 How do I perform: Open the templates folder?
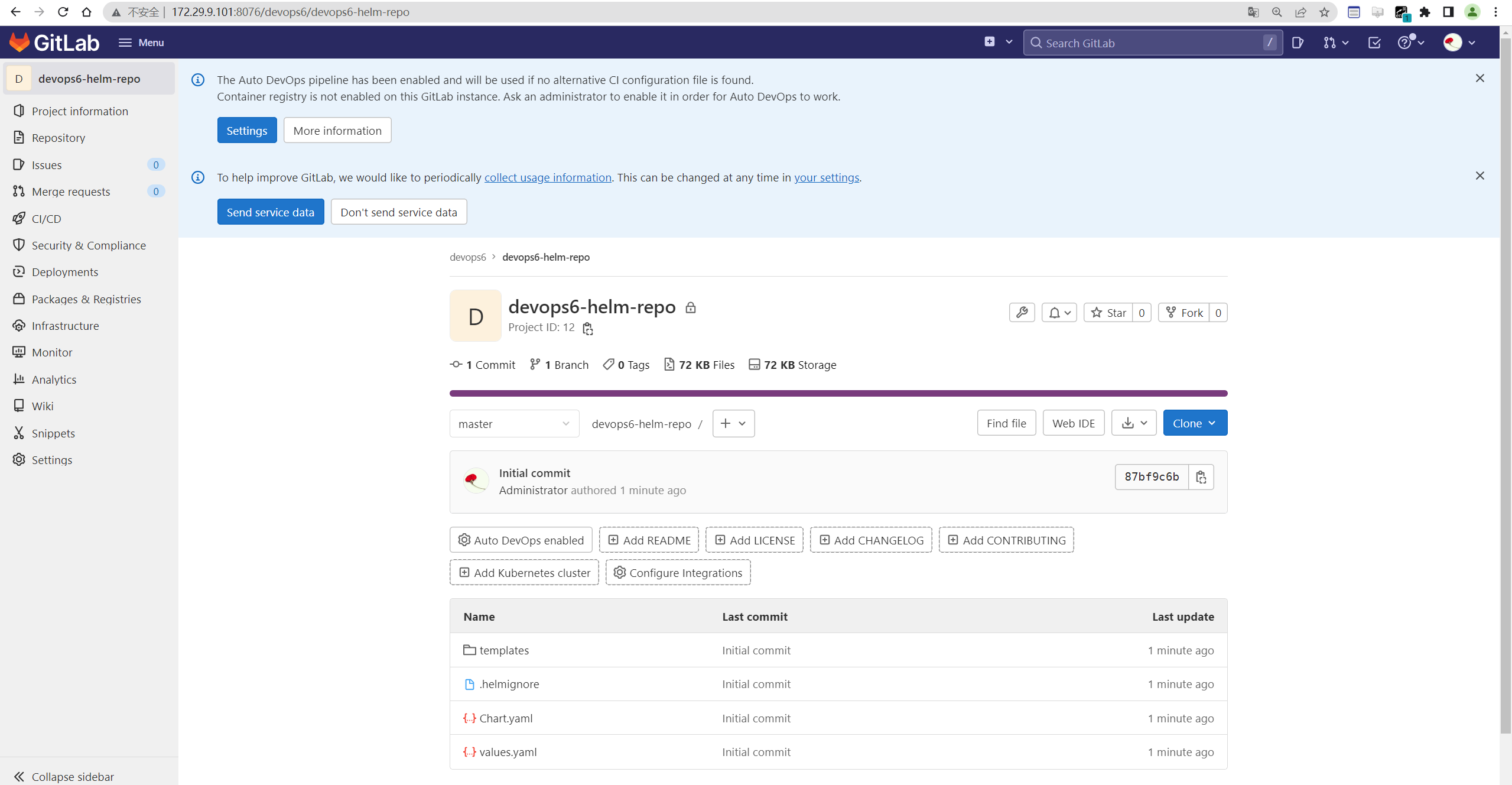point(503,650)
